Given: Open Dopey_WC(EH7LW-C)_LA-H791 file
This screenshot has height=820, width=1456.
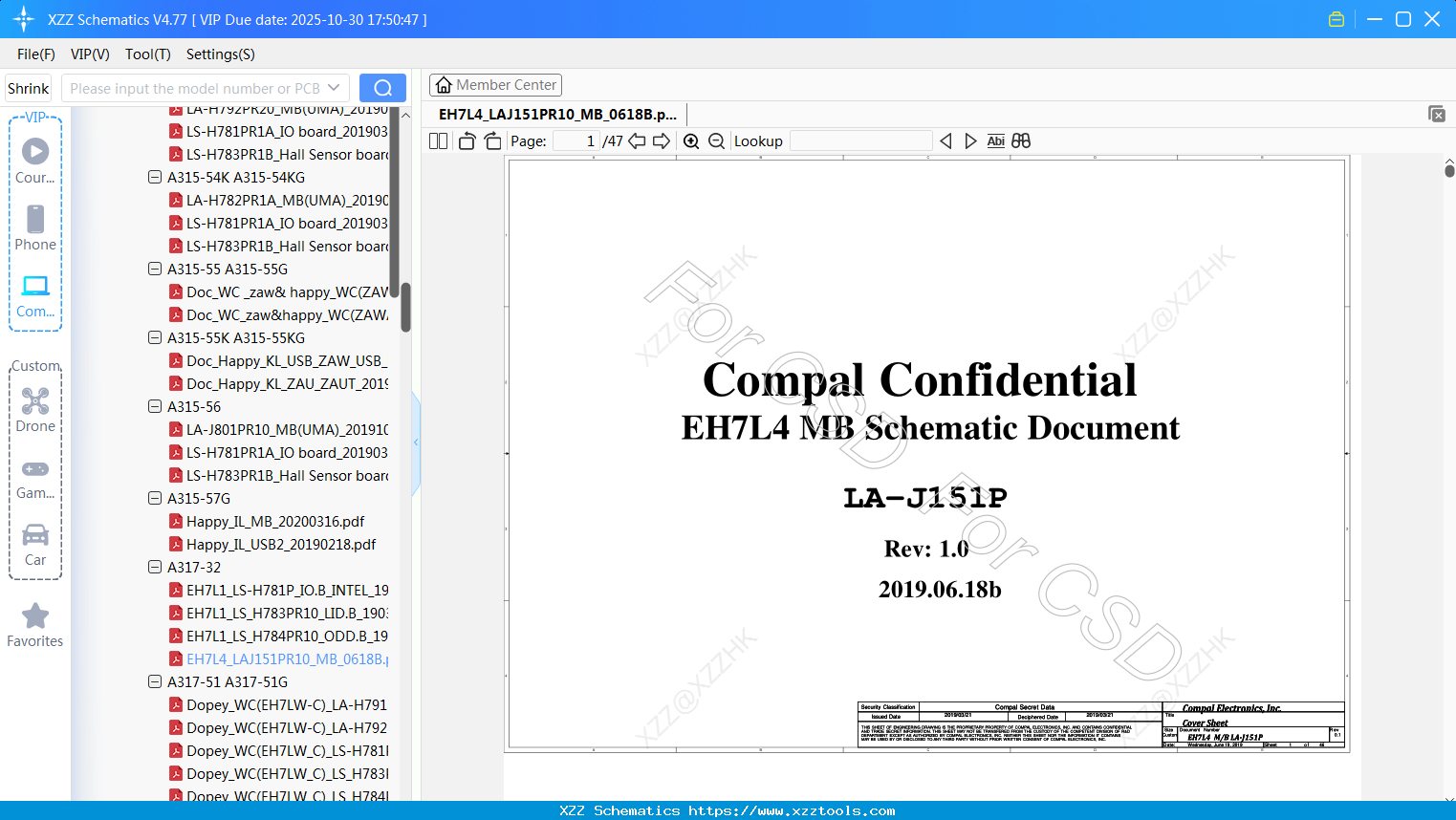Looking at the screenshot, I should point(278,705).
